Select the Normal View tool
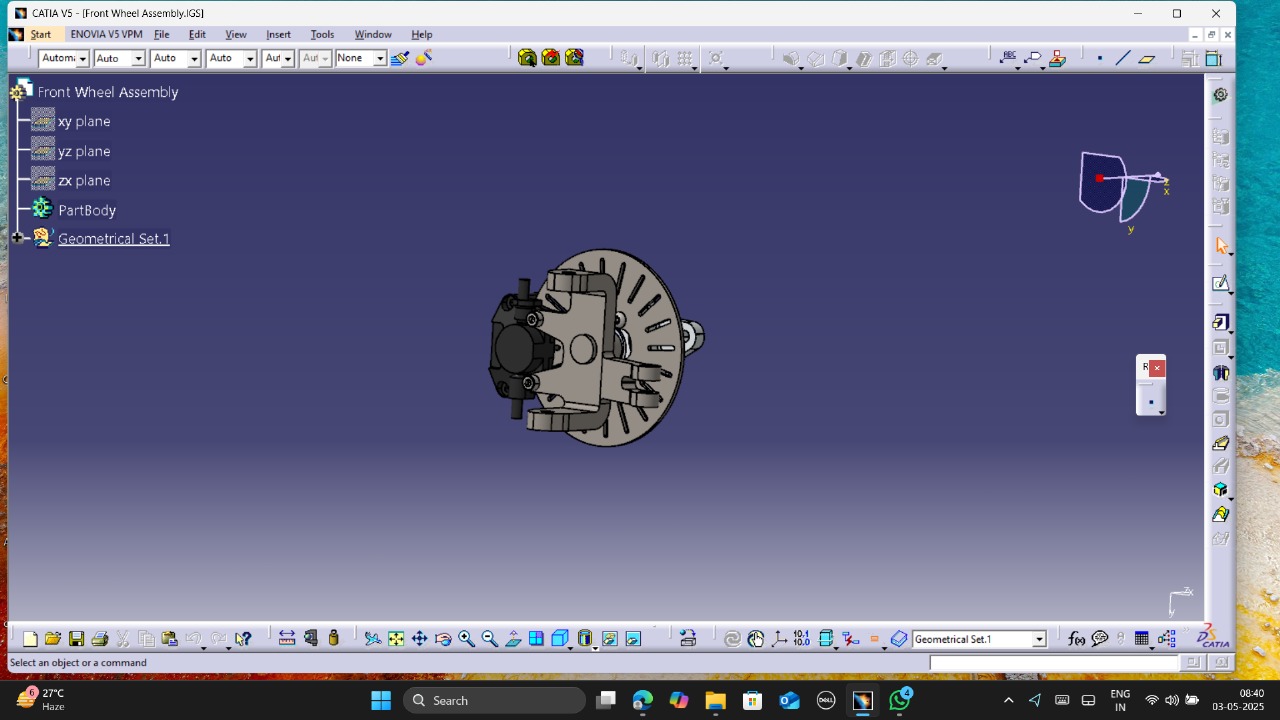 pyautogui.click(x=513, y=637)
